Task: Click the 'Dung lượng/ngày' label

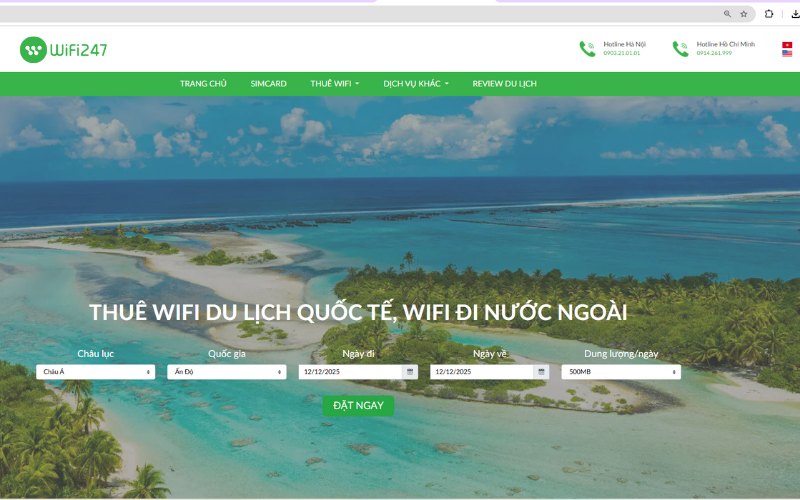Action: tap(621, 354)
